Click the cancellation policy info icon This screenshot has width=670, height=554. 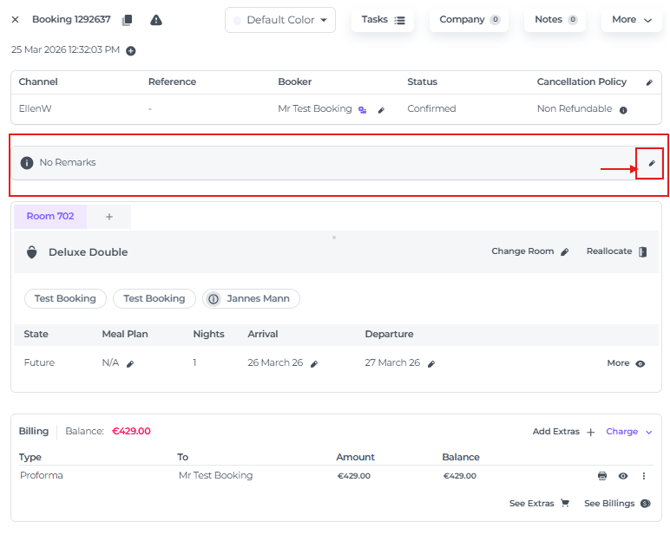[x=623, y=110]
